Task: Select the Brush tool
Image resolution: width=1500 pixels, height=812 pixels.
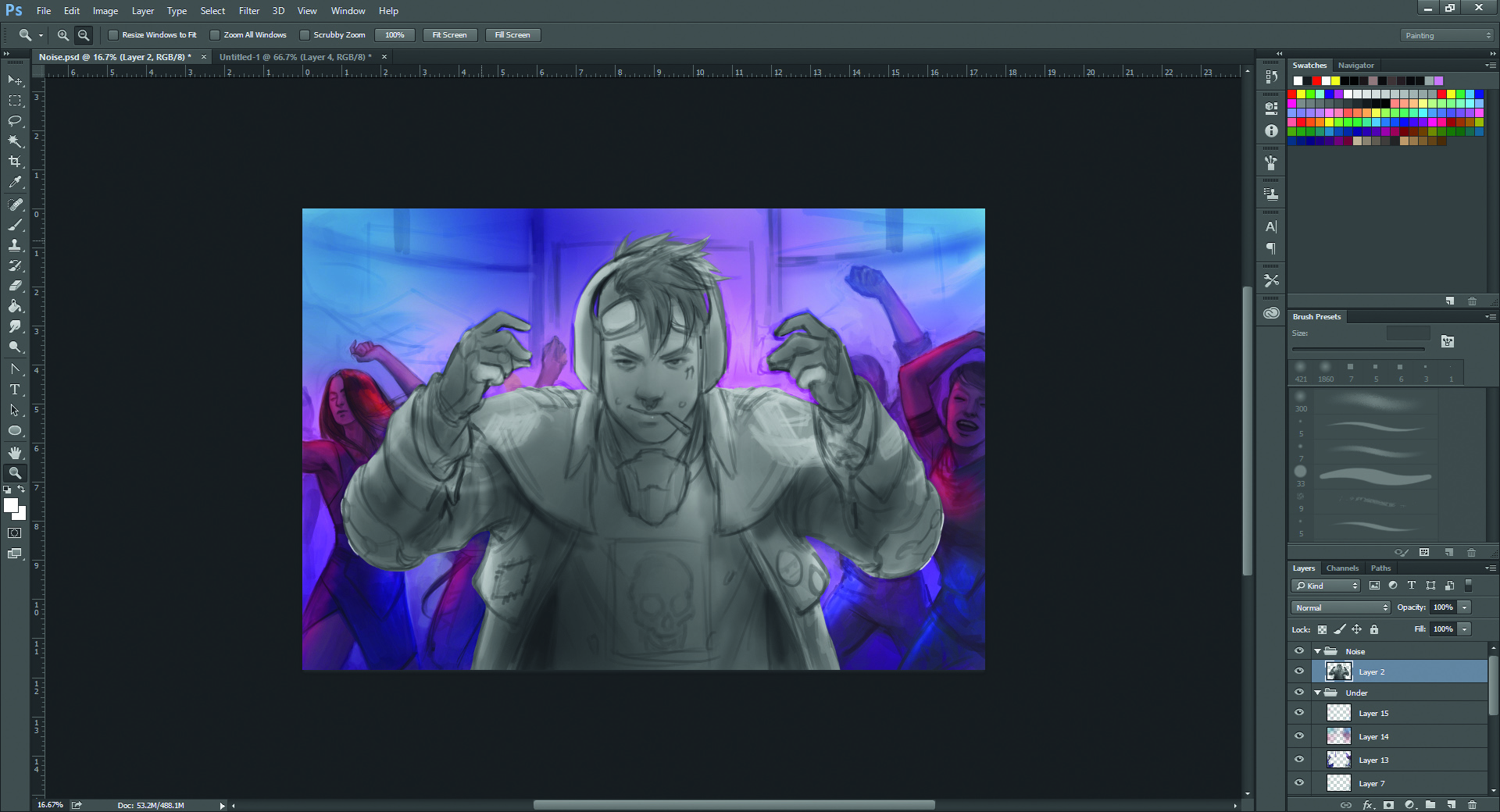Action: pos(15,225)
